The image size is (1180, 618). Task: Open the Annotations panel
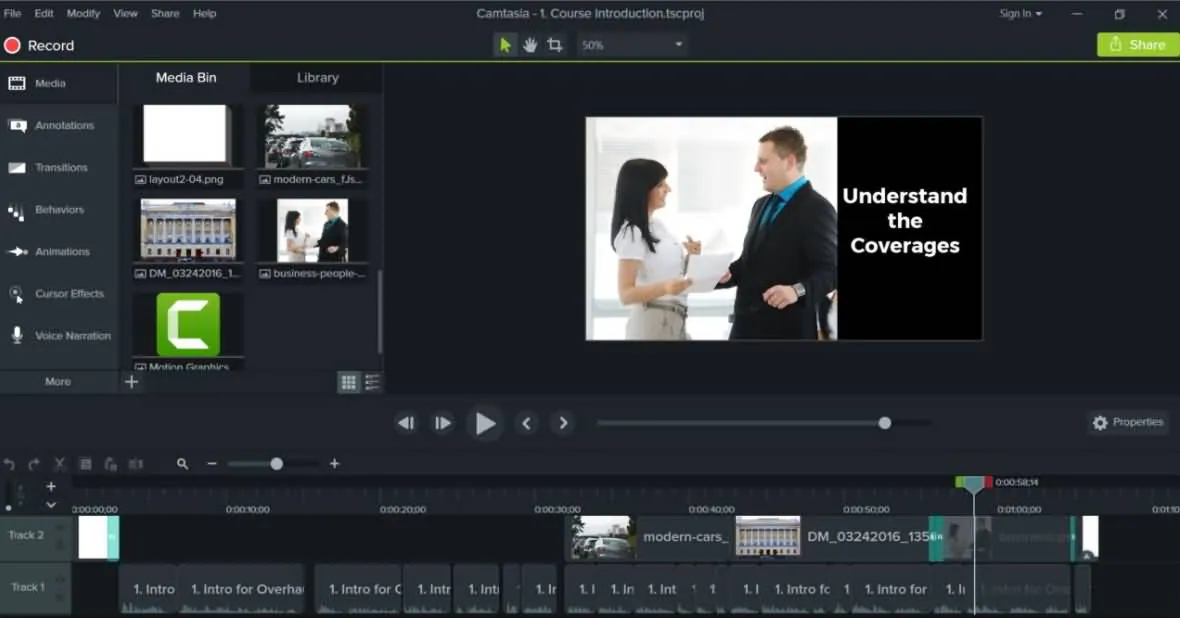click(59, 126)
